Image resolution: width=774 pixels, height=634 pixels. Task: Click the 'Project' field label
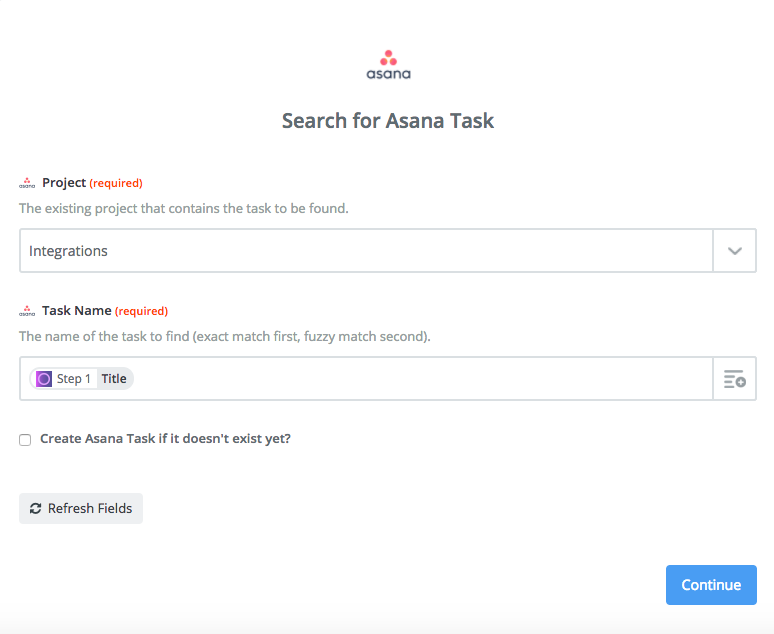tap(64, 183)
